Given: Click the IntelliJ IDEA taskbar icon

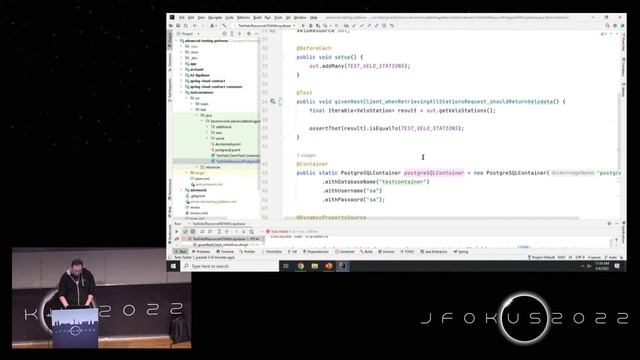Looking at the screenshot, I should point(342,266).
